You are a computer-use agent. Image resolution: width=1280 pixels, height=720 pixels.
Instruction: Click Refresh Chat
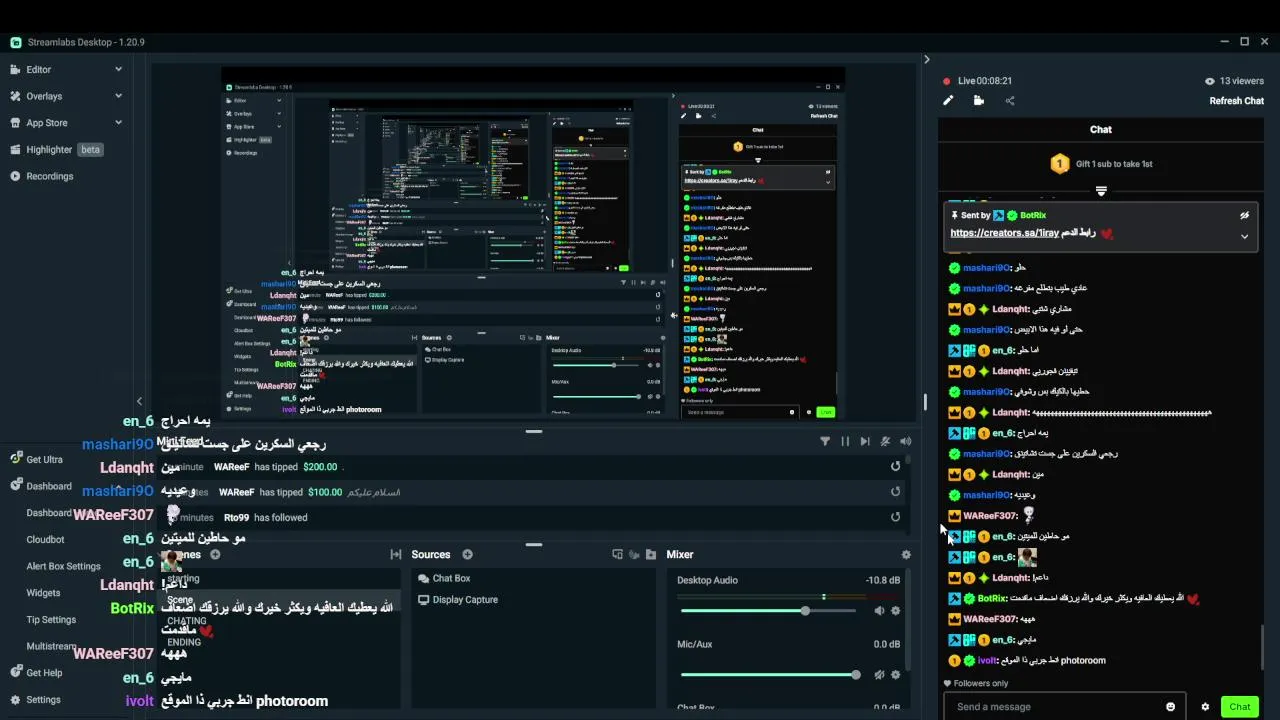pos(1237,101)
